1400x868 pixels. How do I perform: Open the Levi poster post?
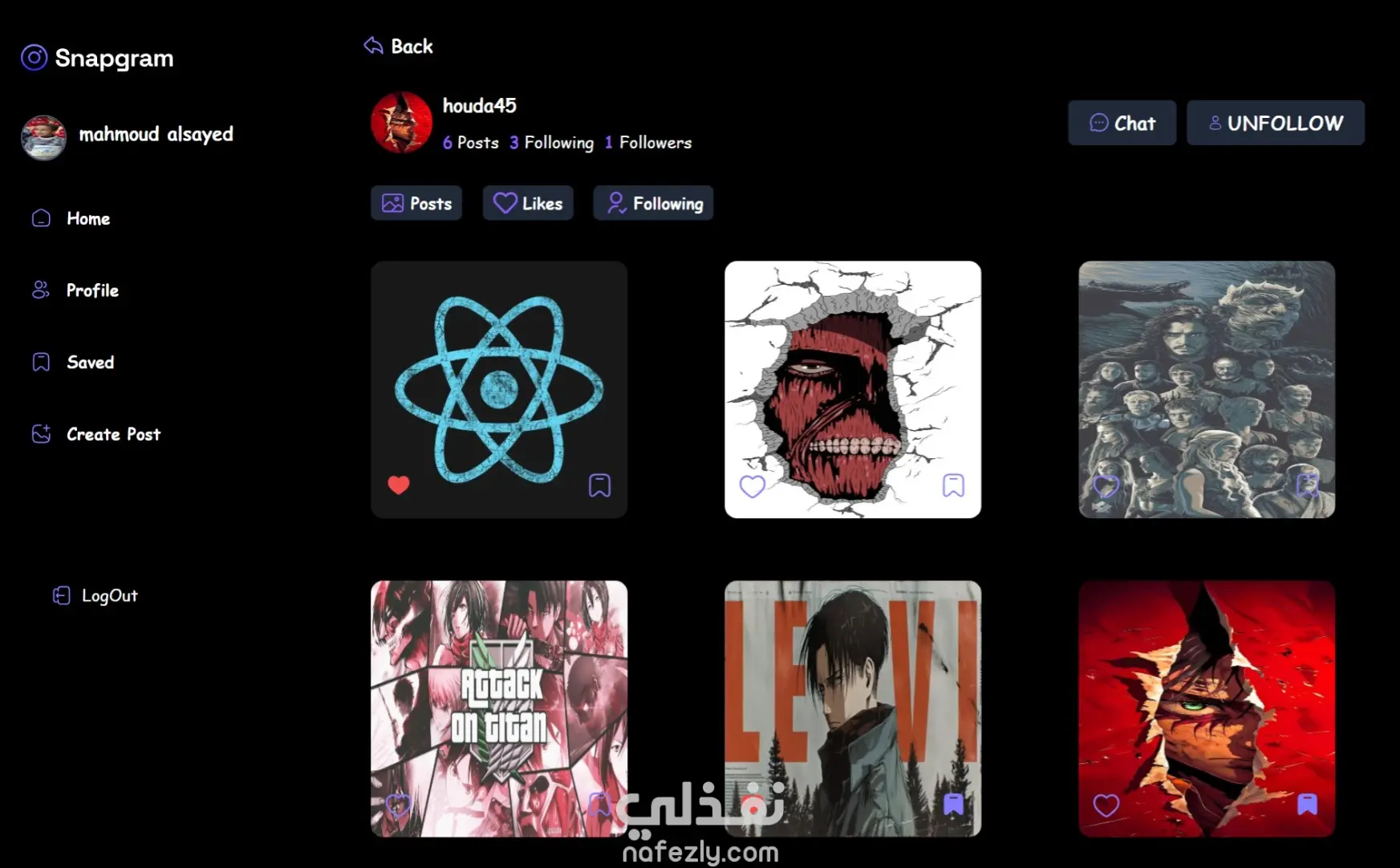pos(853,709)
